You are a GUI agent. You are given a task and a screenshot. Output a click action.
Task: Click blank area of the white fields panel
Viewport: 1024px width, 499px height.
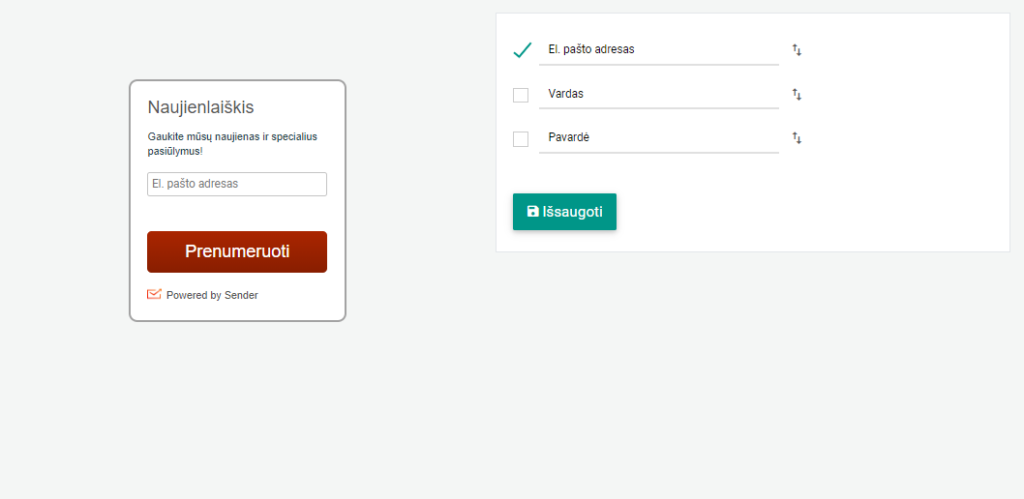pyautogui.click(x=901, y=163)
